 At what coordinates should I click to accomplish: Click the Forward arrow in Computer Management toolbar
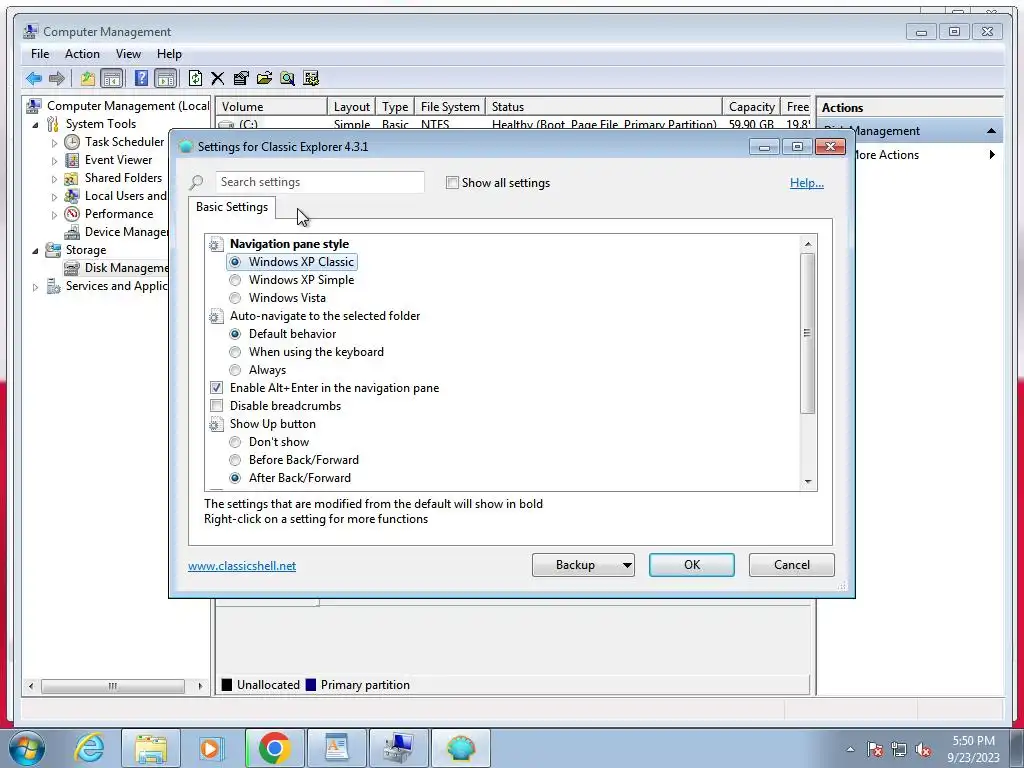coord(57,79)
